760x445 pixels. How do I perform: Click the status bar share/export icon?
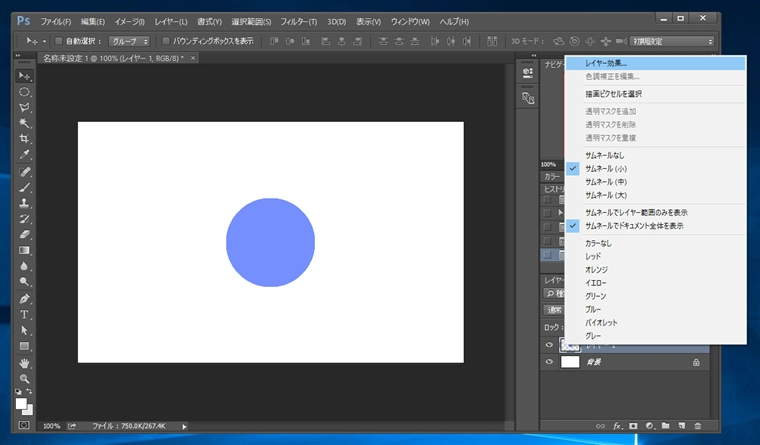coord(72,426)
